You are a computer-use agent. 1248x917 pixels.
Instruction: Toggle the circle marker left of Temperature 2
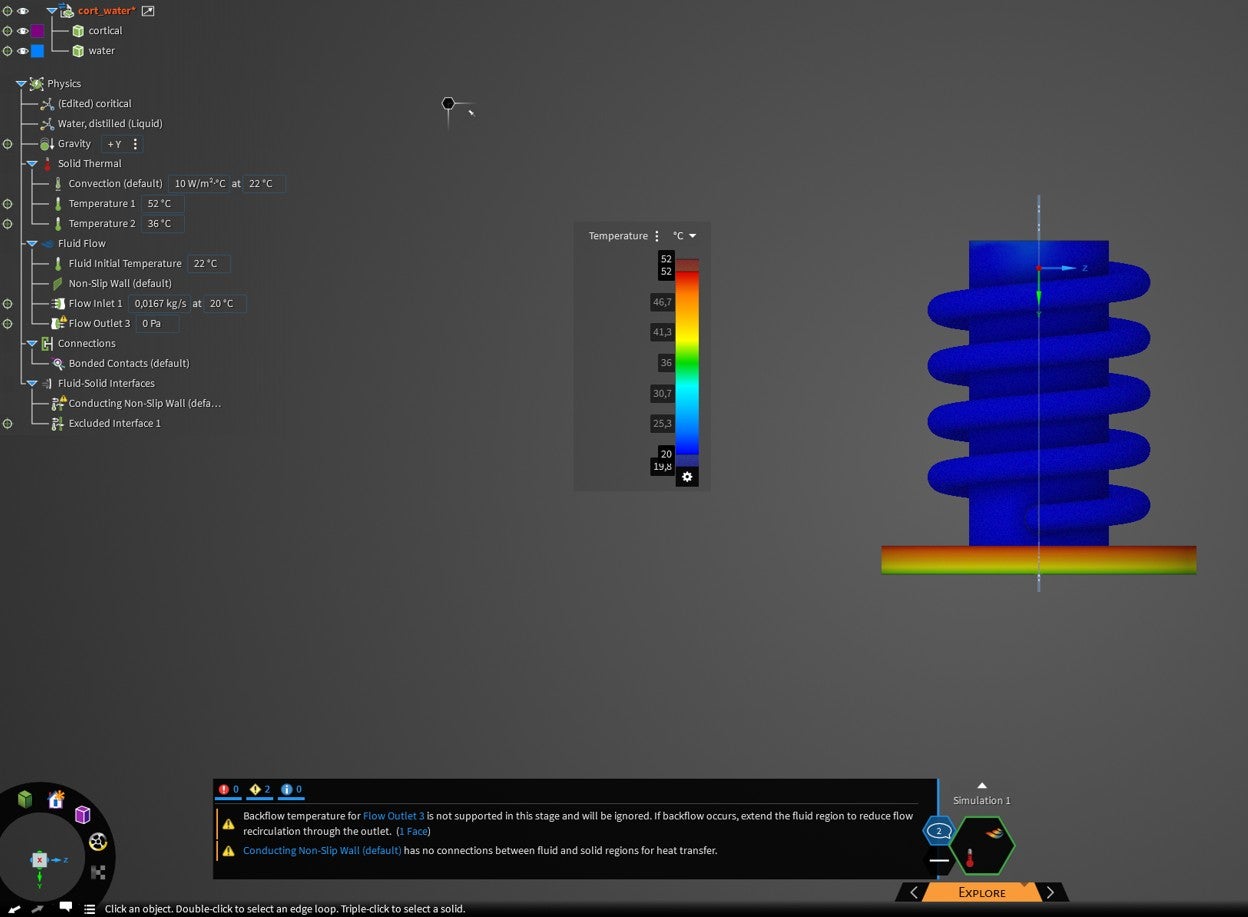point(8,224)
